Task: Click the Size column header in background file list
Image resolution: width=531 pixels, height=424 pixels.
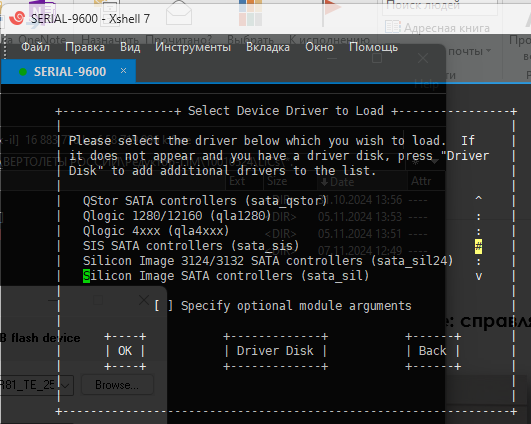Action: click(x=277, y=181)
